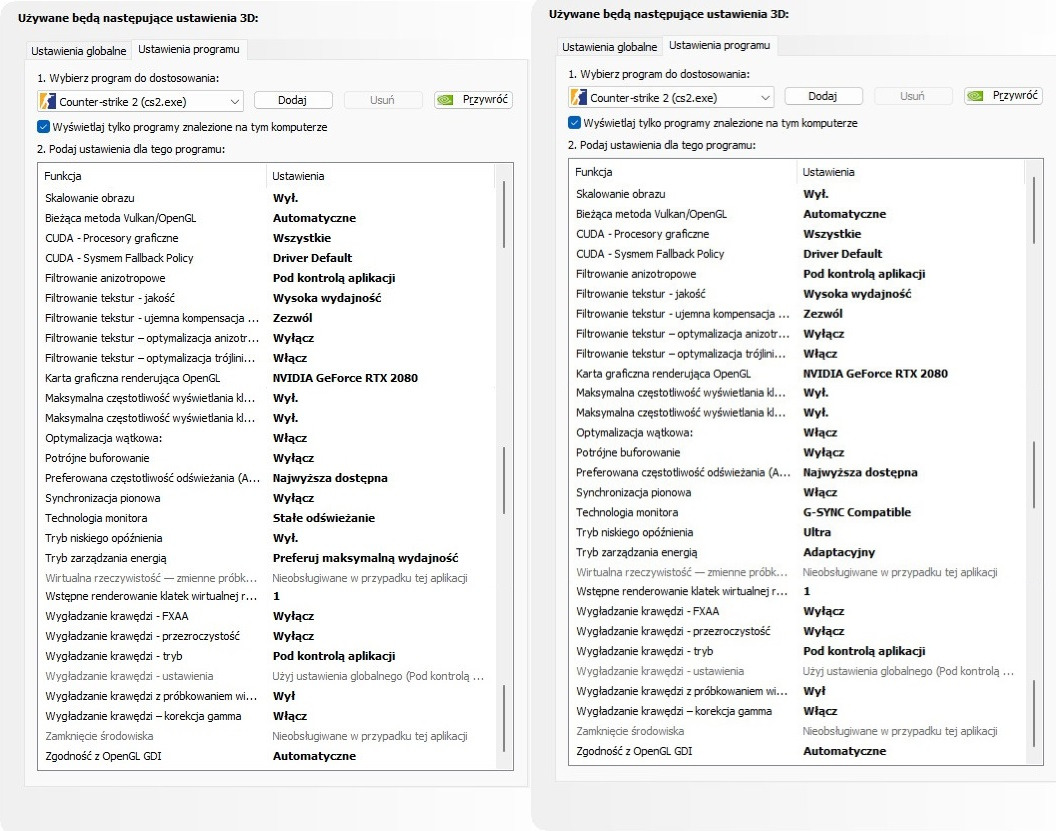1056x831 pixels.
Task: Select Wygładzanie krawędzi - tryb row in right panel
Action: coord(798,651)
